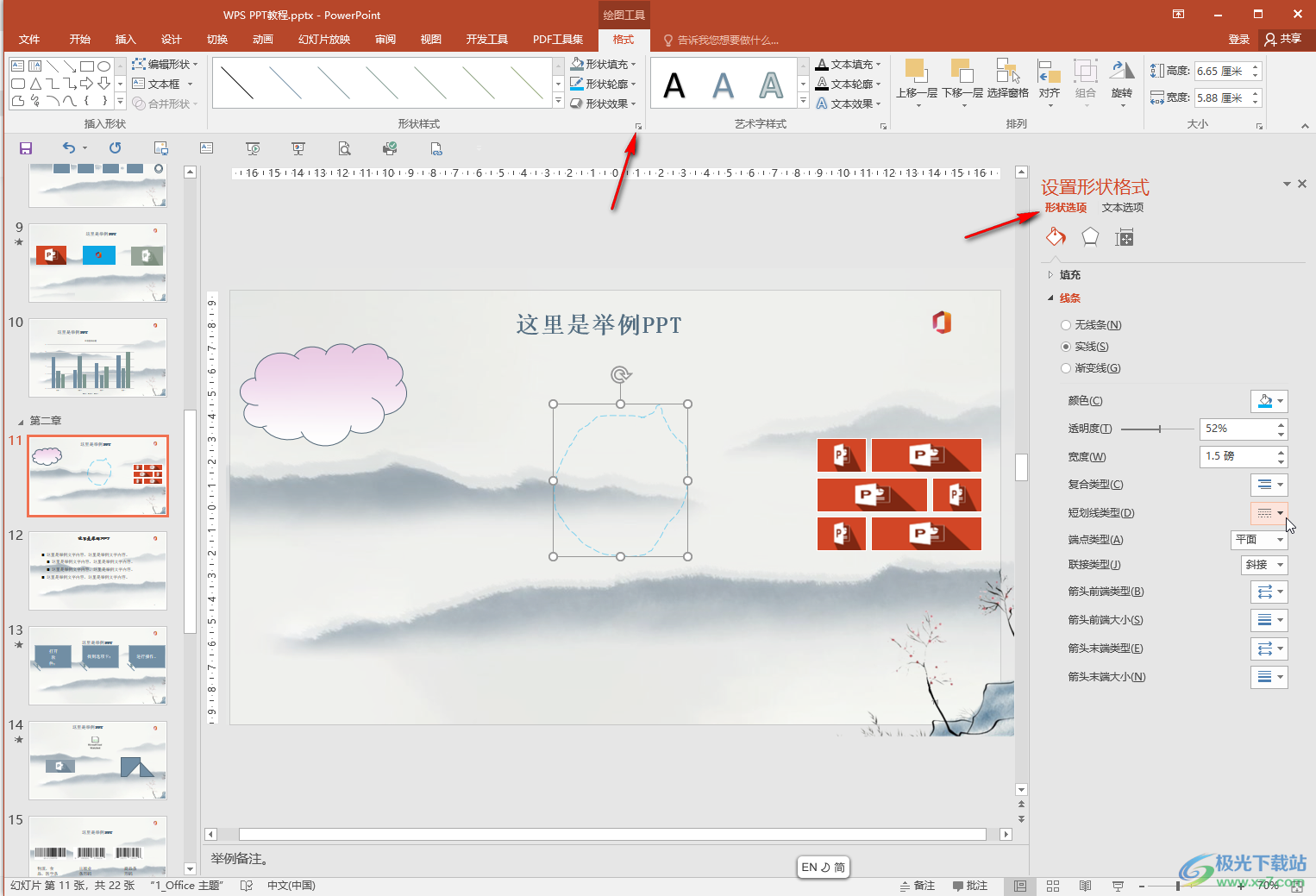Viewport: 1316px width, 896px height.
Task: Switch to Text Options (文本选项) tab
Action: point(1122,208)
